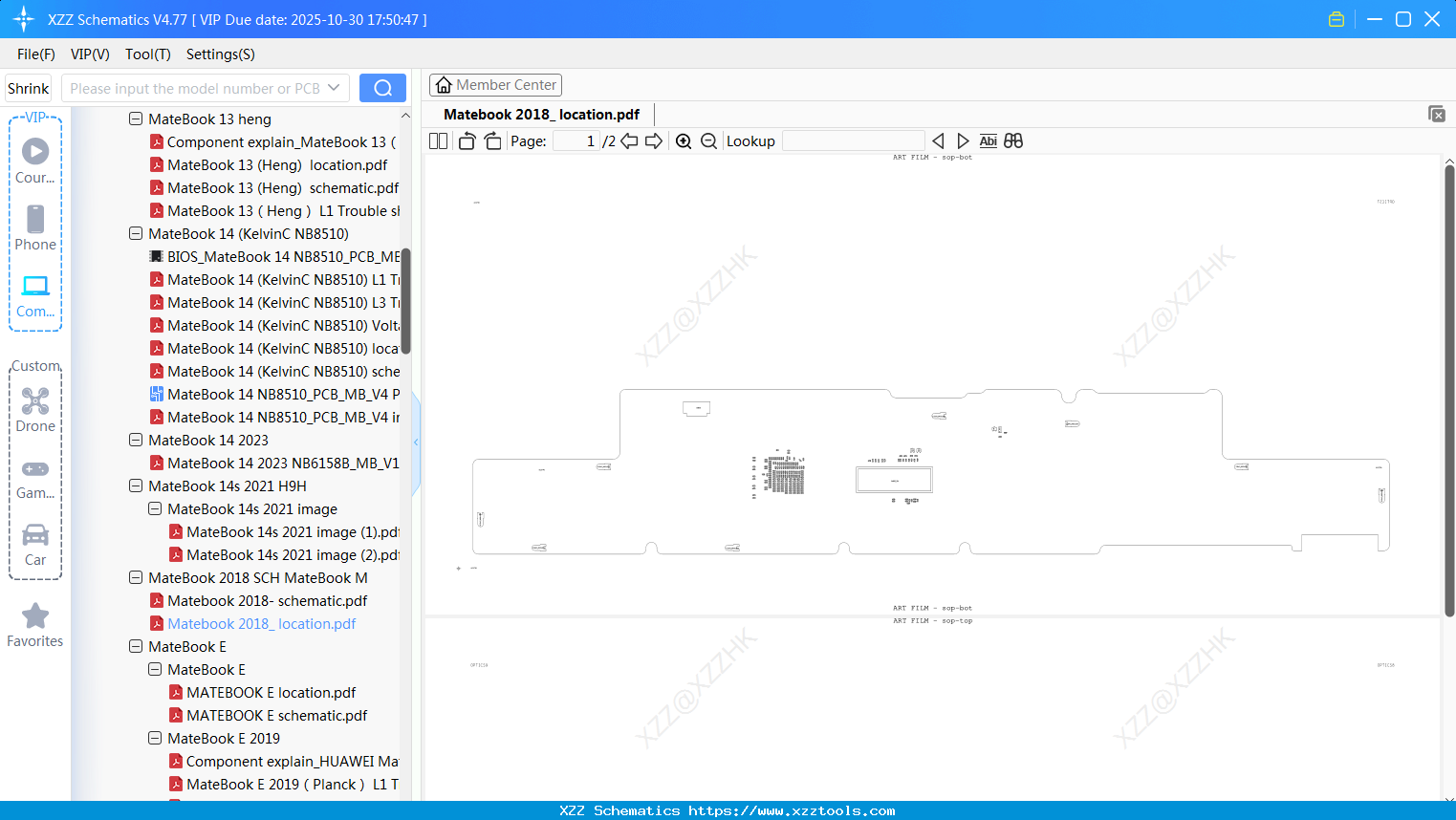Open the Tool(T) menu
This screenshot has width=1456, height=820.
point(148,54)
